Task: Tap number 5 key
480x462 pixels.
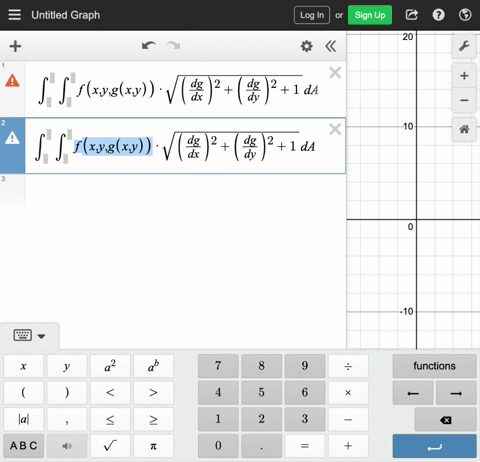Action: (261, 393)
